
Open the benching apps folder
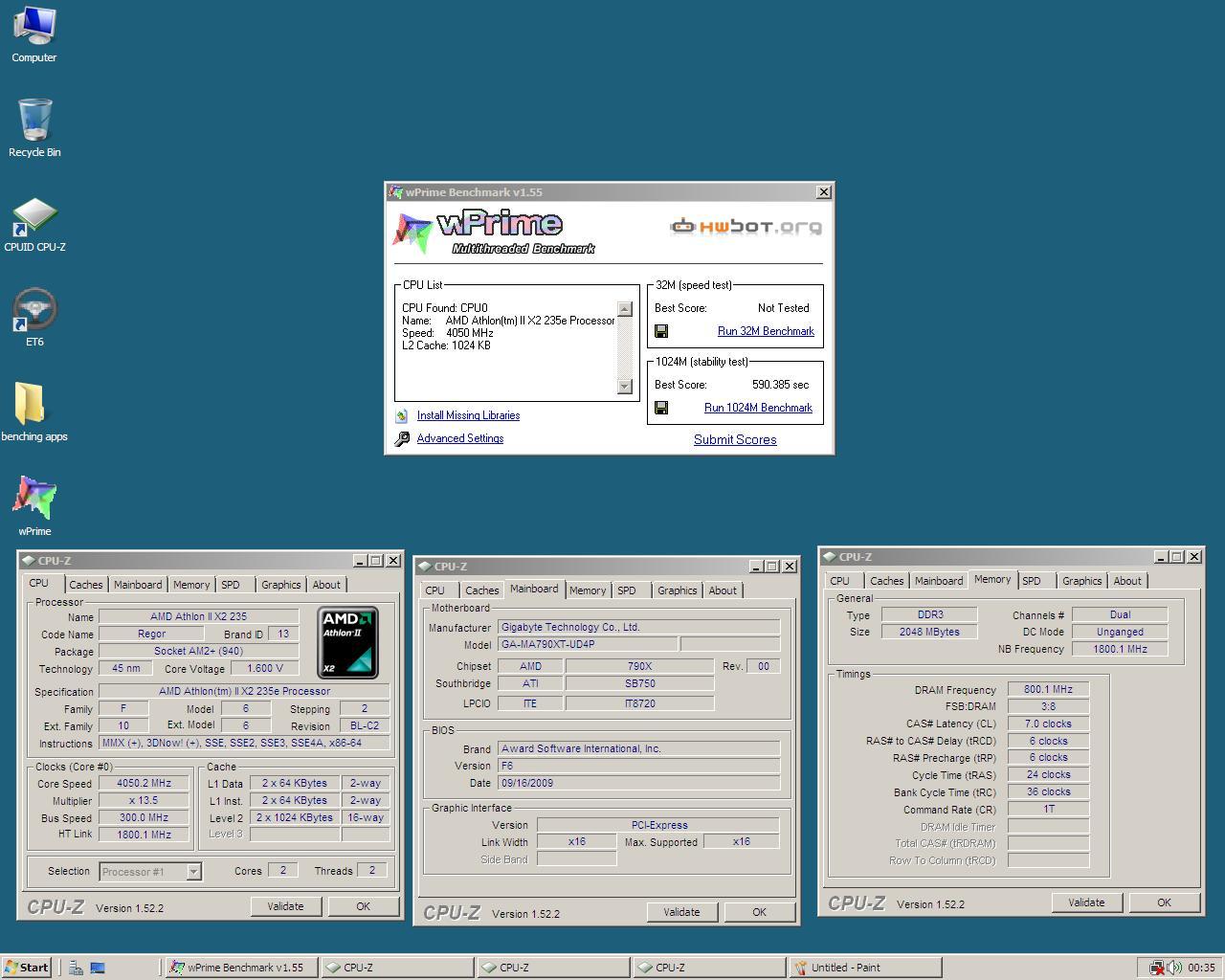[x=34, y=412]
